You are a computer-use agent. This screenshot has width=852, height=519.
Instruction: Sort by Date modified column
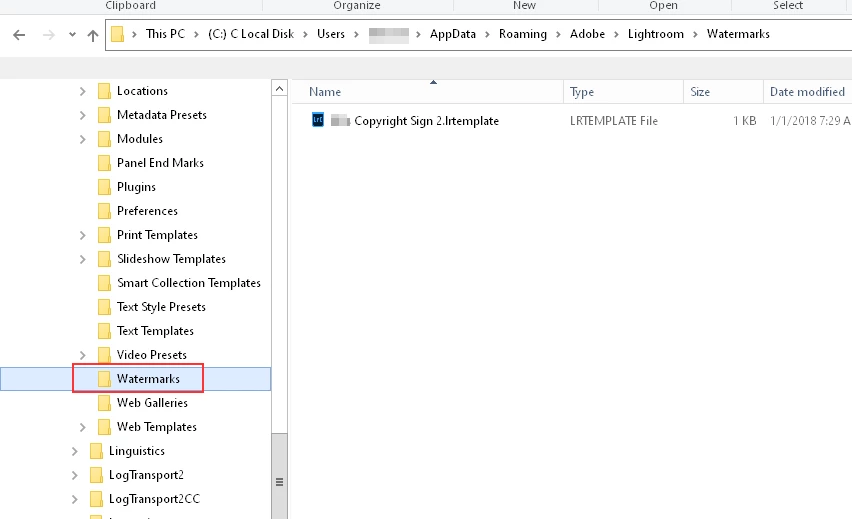807,92
